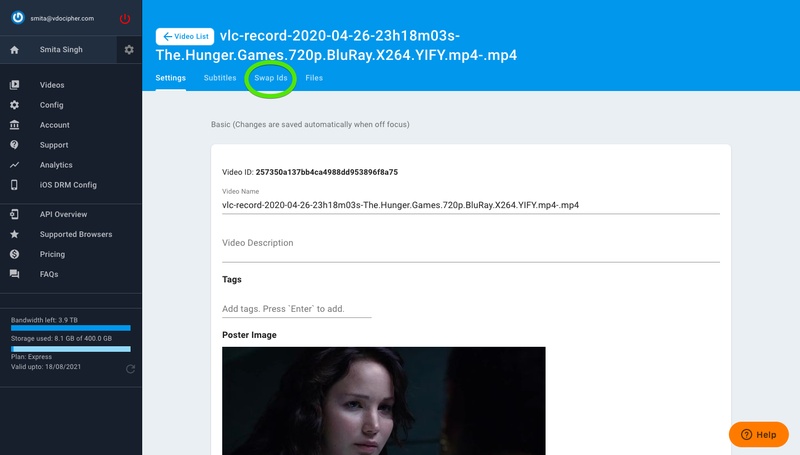The height and width of the screenshot is (455, 800).
Task: Click the Pricing dollar icon
Action: coord(14,254)
